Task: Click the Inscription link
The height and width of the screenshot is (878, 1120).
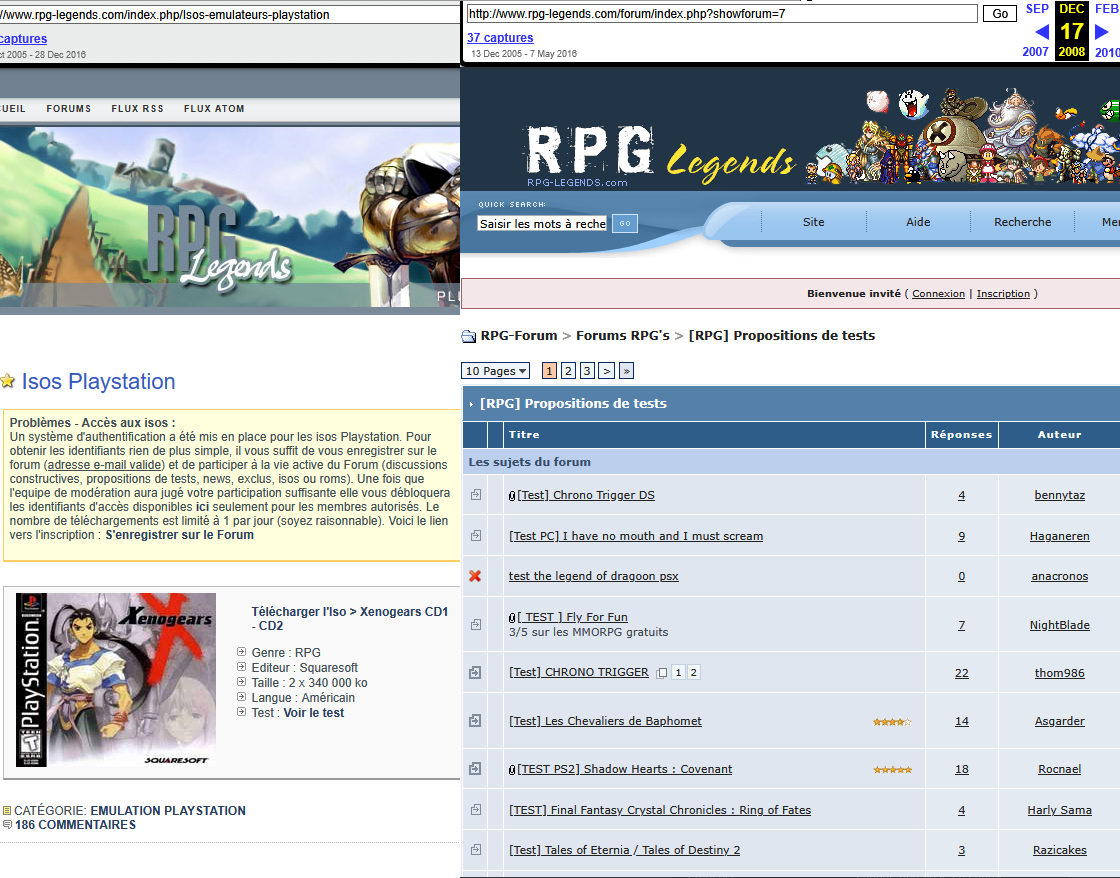Action: coord(1003,294)
